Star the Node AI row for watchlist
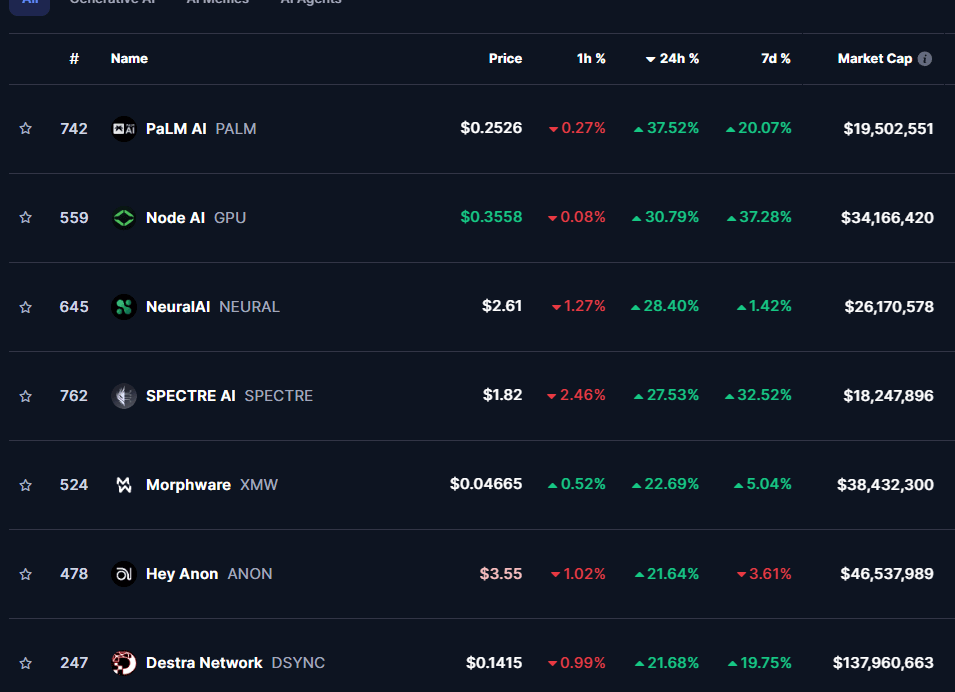This screenshot has height=692, width=955. pyautogui.click(x=26, y=217)
